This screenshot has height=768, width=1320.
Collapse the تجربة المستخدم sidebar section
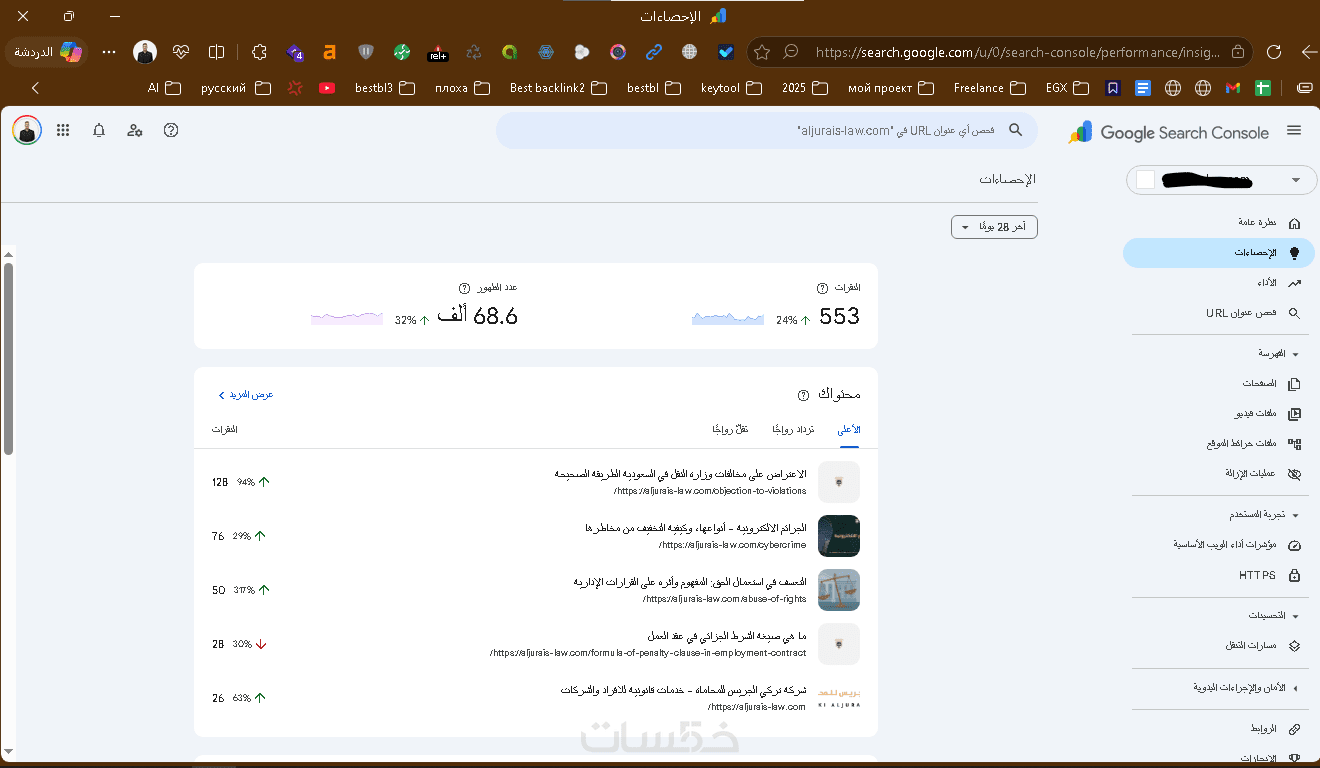coord(1296,515)
